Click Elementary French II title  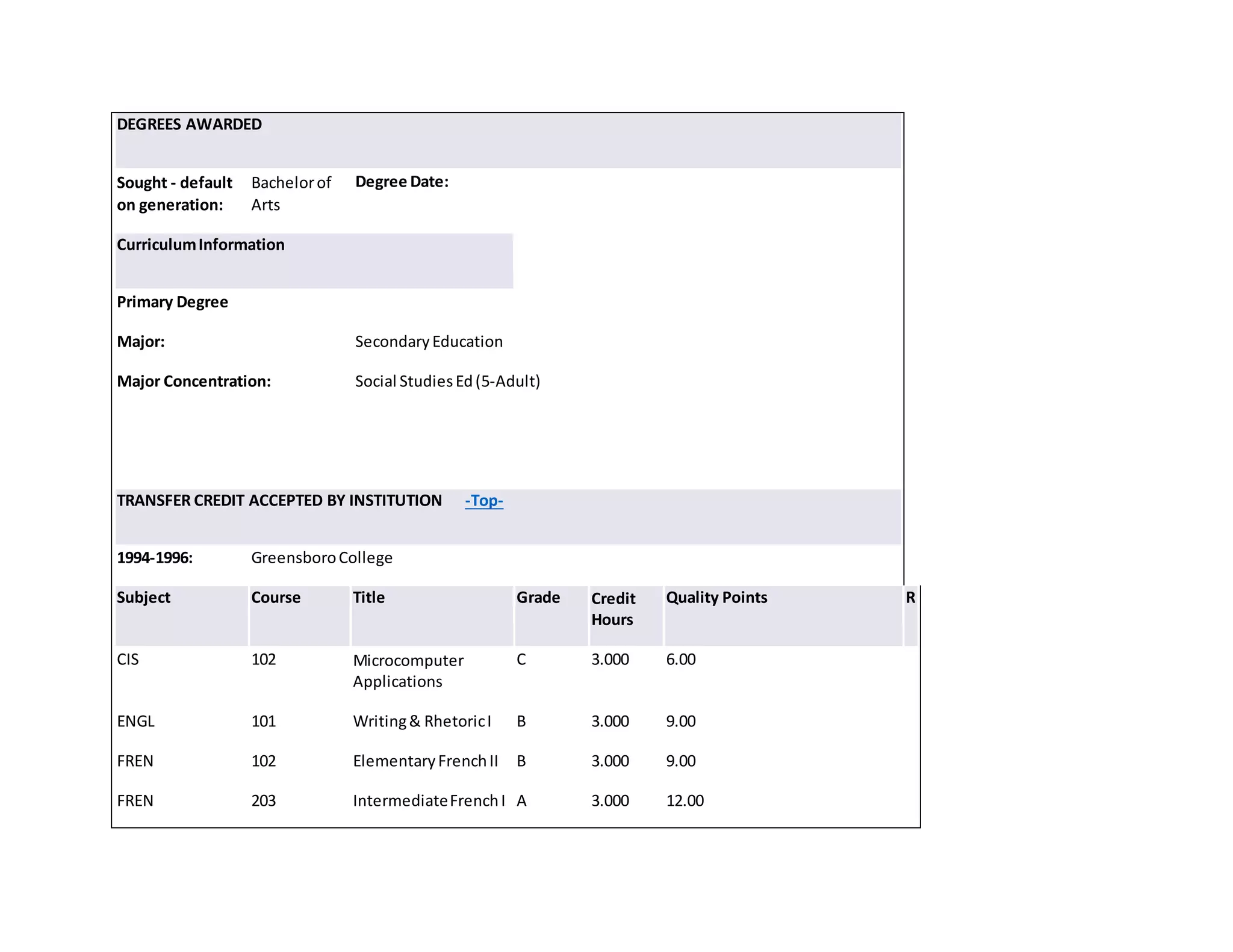click(x=425, y=761)
